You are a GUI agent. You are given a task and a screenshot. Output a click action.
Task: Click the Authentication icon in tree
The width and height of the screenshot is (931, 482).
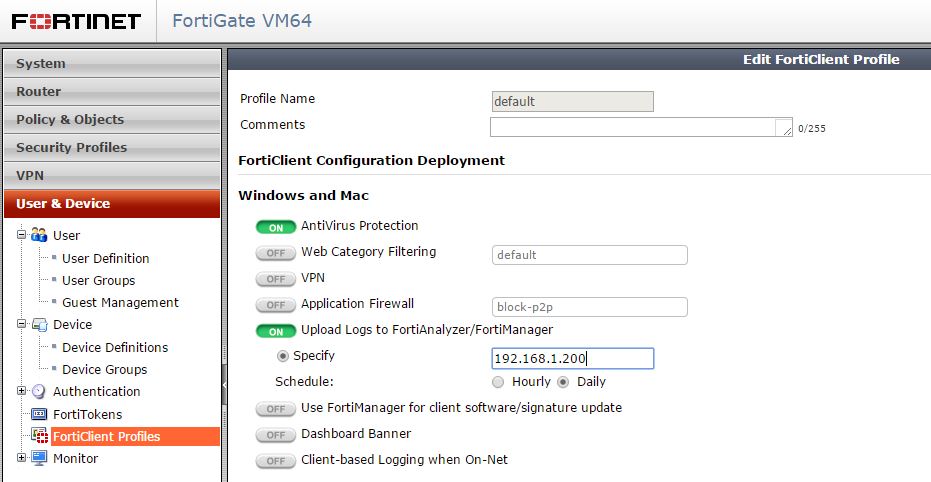[x=39, y=391]
